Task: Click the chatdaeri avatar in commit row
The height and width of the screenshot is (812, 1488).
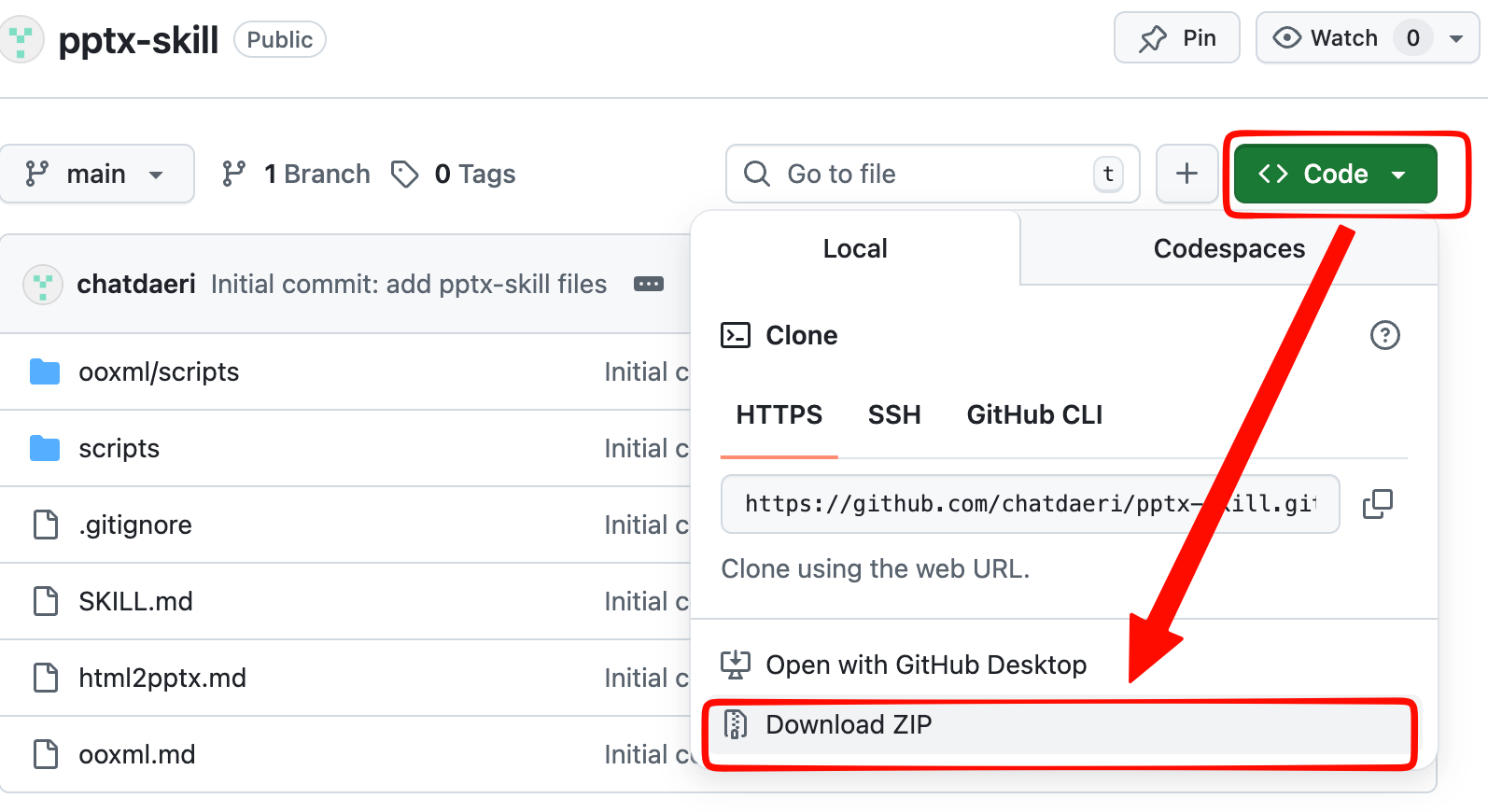Action: pyautogui.click(x=43, y=285)
